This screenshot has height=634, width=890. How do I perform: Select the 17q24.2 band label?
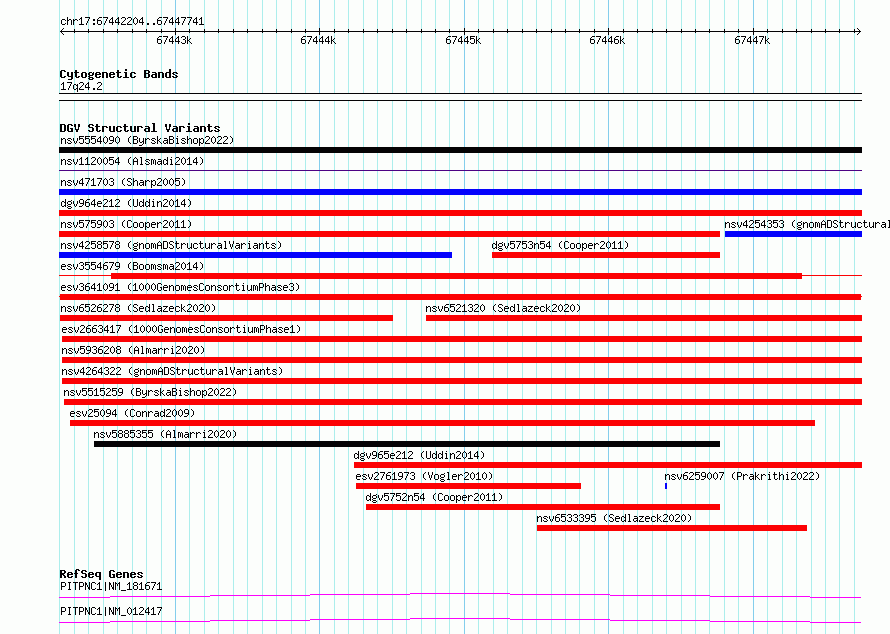81,86
